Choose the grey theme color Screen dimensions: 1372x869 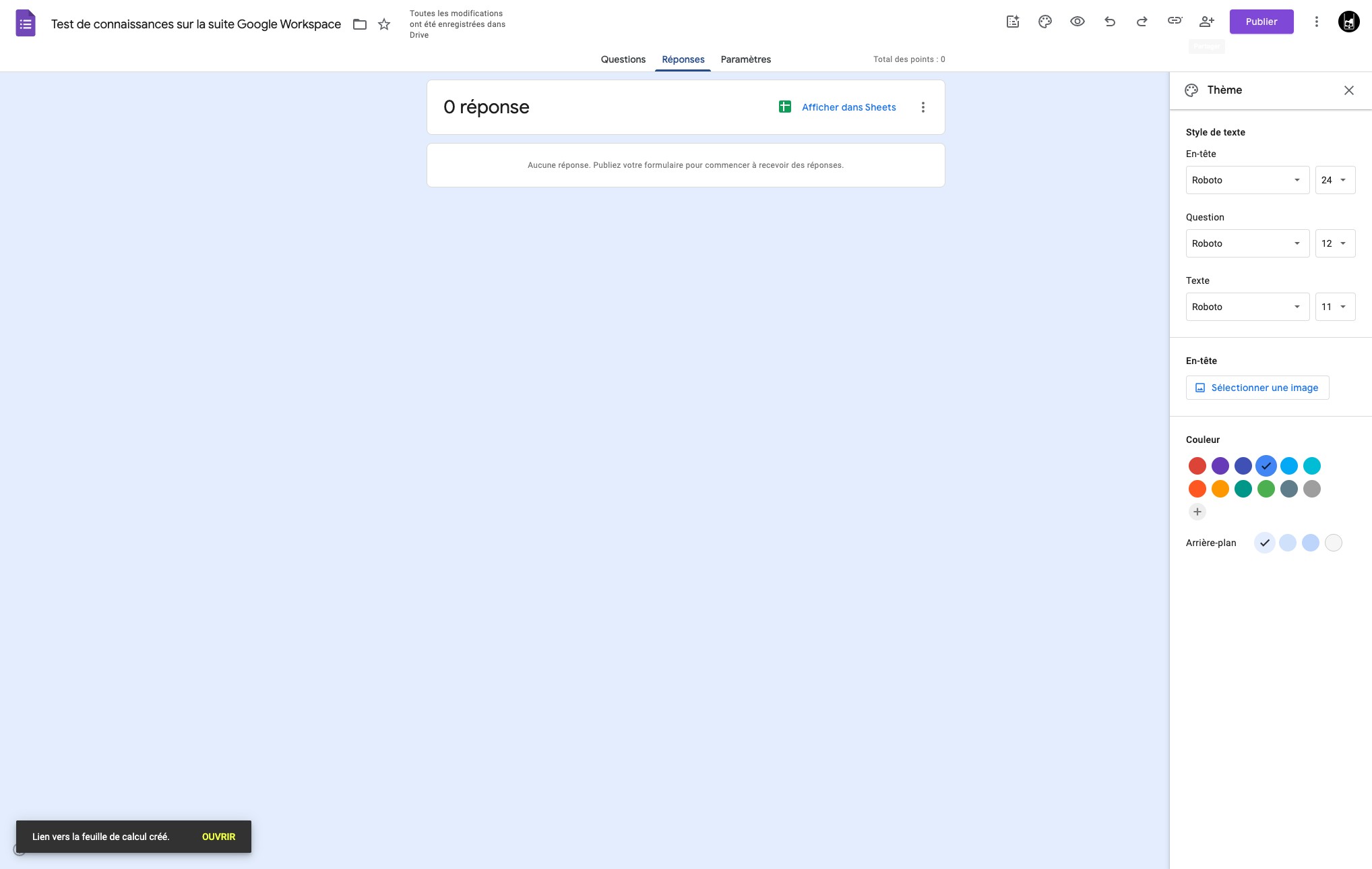coord(1312,489)
